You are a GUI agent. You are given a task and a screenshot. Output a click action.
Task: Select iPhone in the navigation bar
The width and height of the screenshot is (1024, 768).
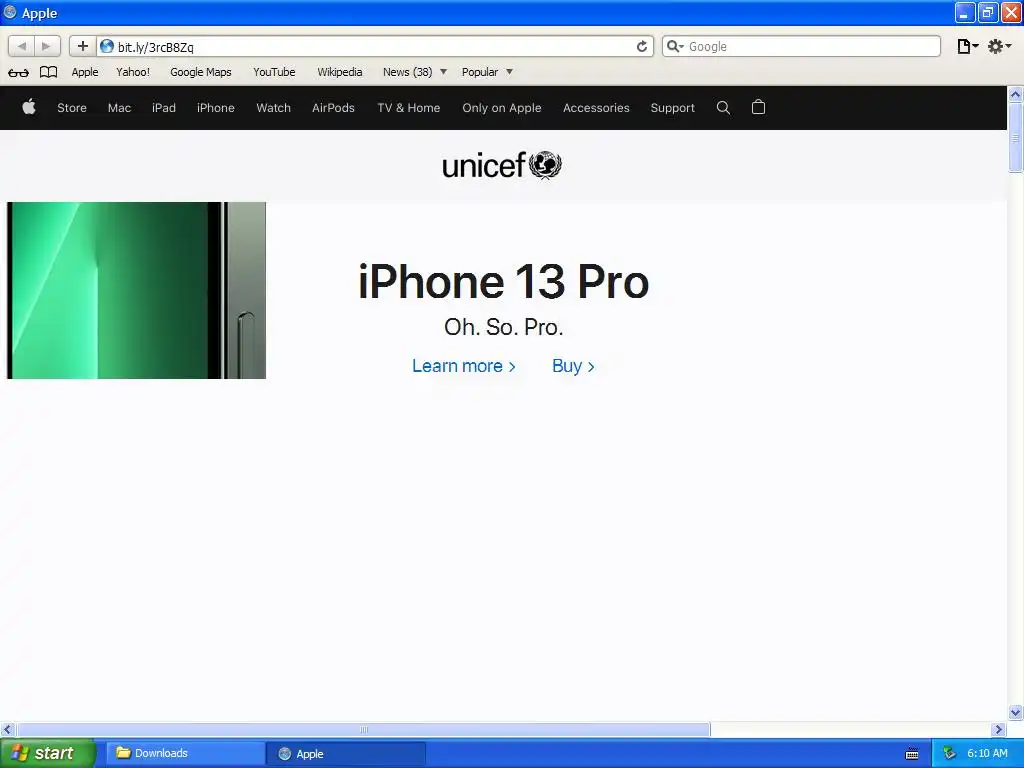coord(216,108)
